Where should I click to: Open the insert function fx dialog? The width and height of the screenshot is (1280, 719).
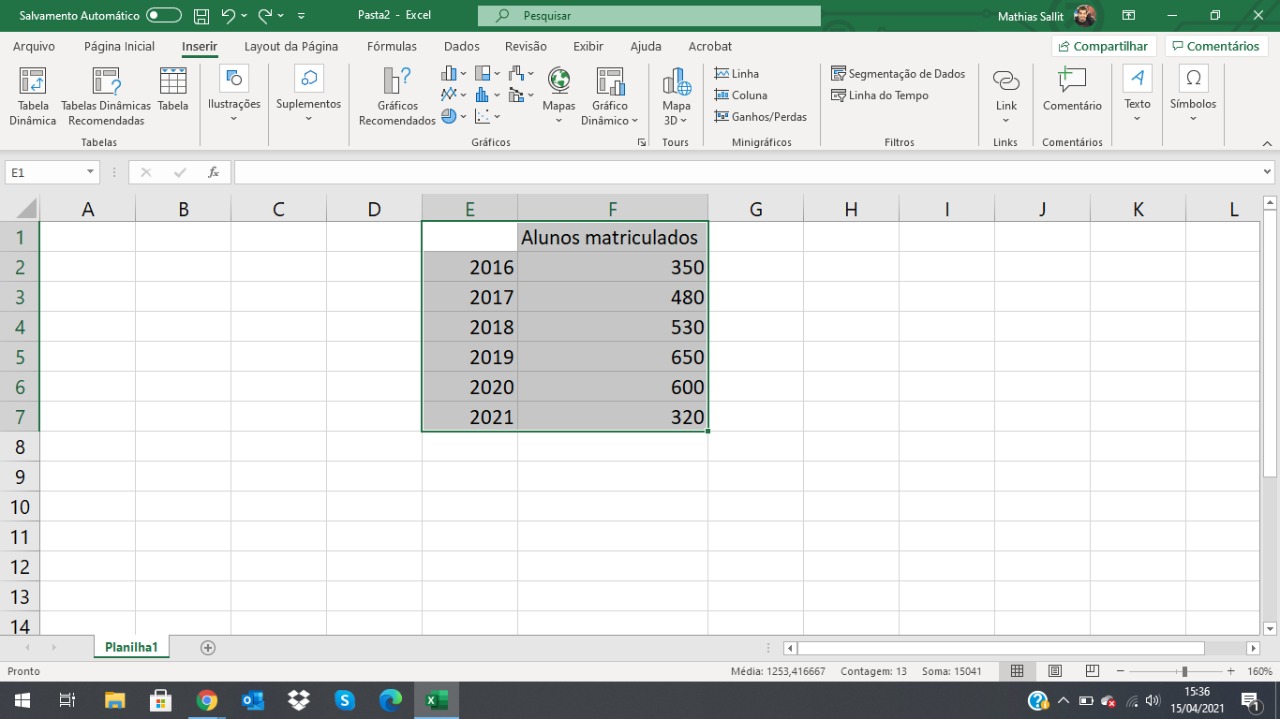pyautogui.click(x=213, y=172)
